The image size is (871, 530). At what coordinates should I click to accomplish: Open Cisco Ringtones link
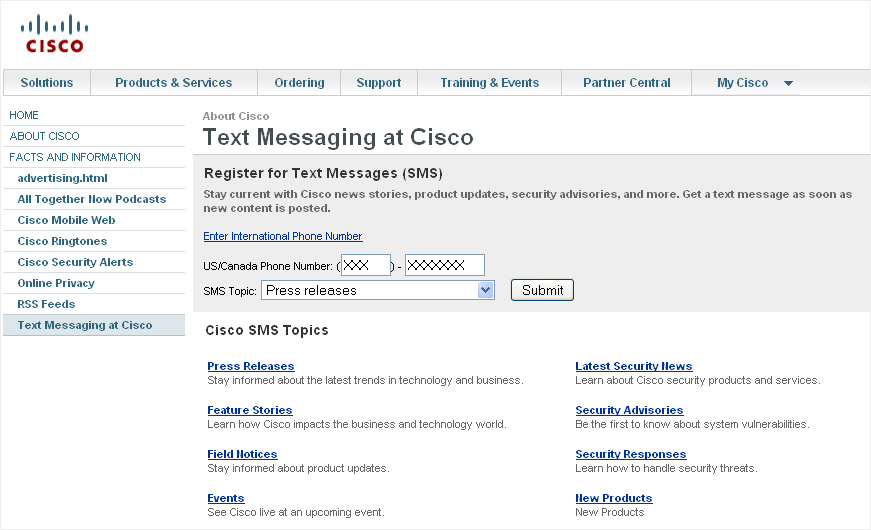click(x=62, y=241)
